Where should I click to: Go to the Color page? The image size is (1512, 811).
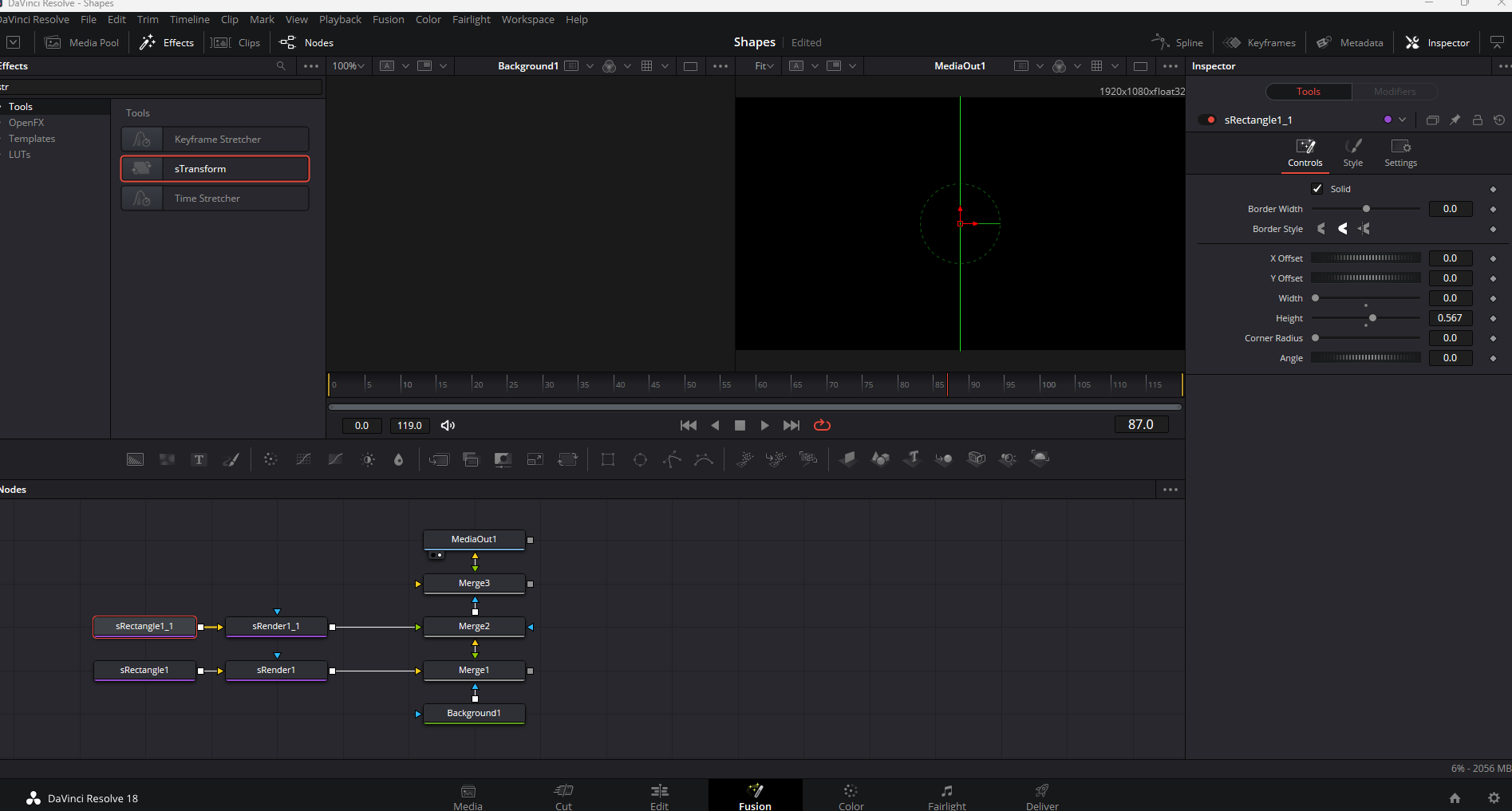851,796
